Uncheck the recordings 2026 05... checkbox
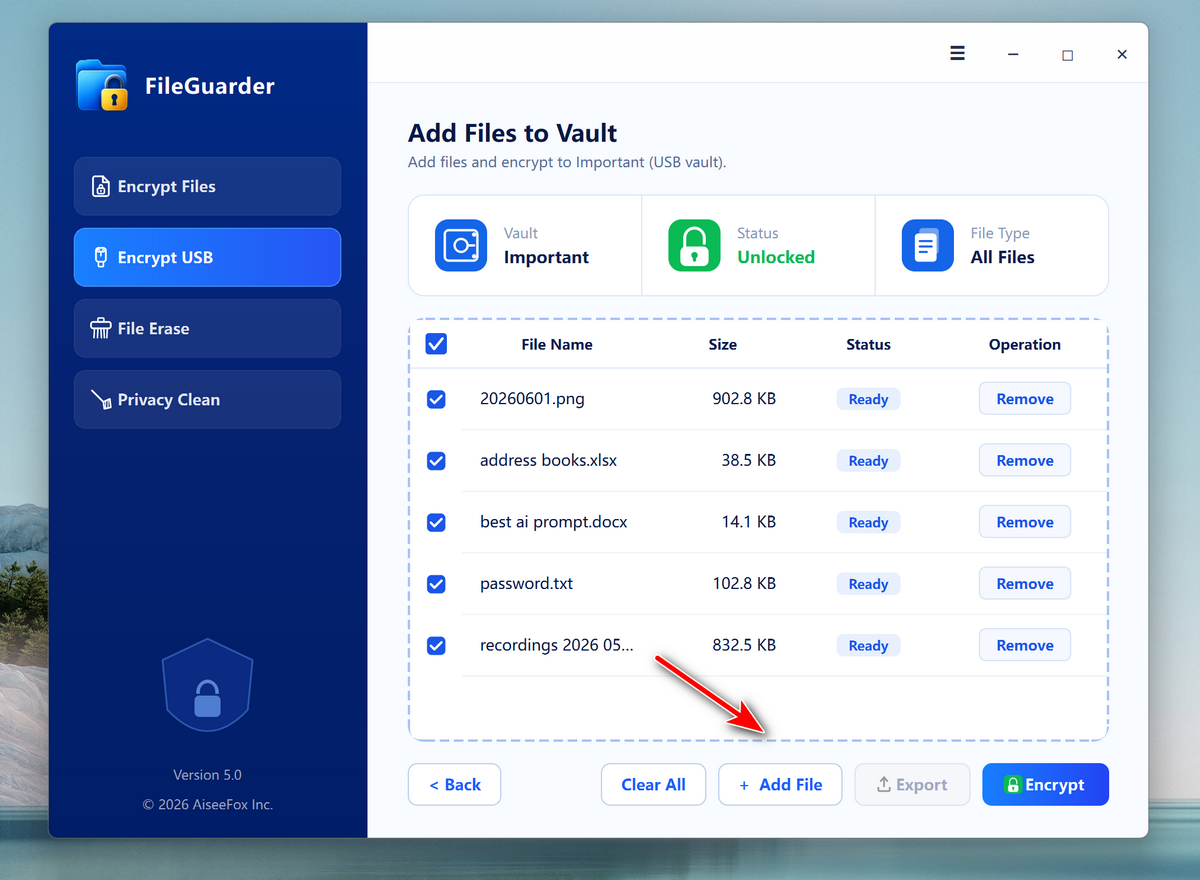 click(x=436, y=646)
